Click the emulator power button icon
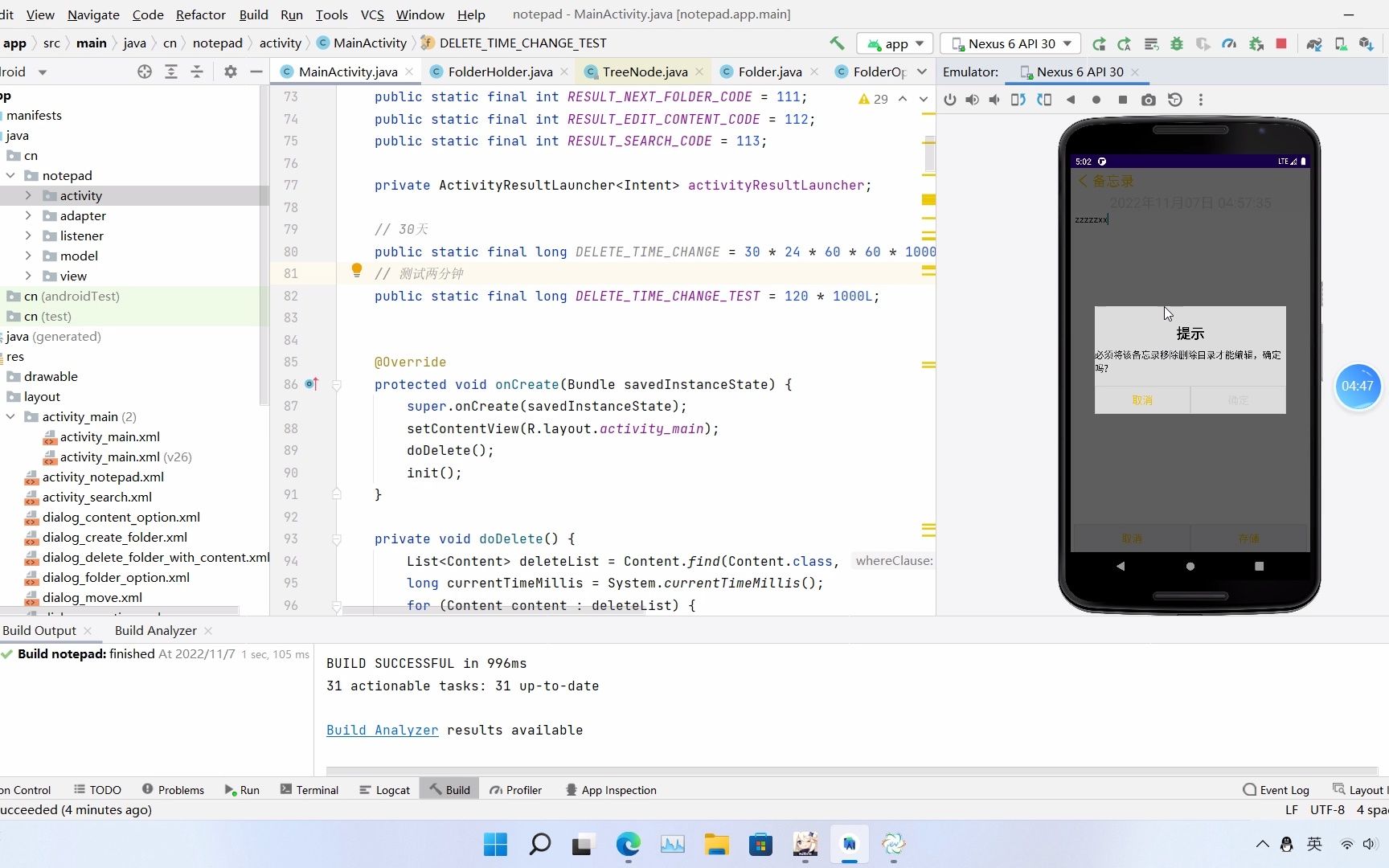Screen dimensions: 1389x868 pos(950,100)
